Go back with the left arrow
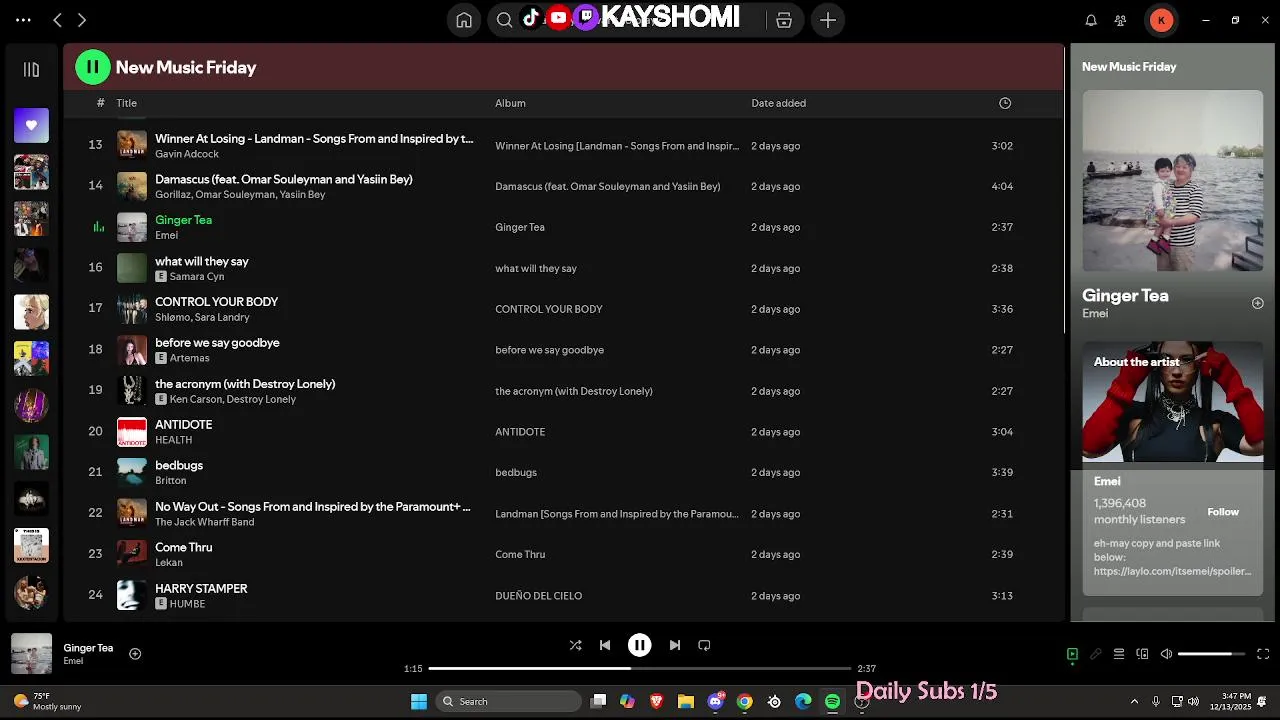The height and width of the screenshot is (720, 1280). click(57, 20)
